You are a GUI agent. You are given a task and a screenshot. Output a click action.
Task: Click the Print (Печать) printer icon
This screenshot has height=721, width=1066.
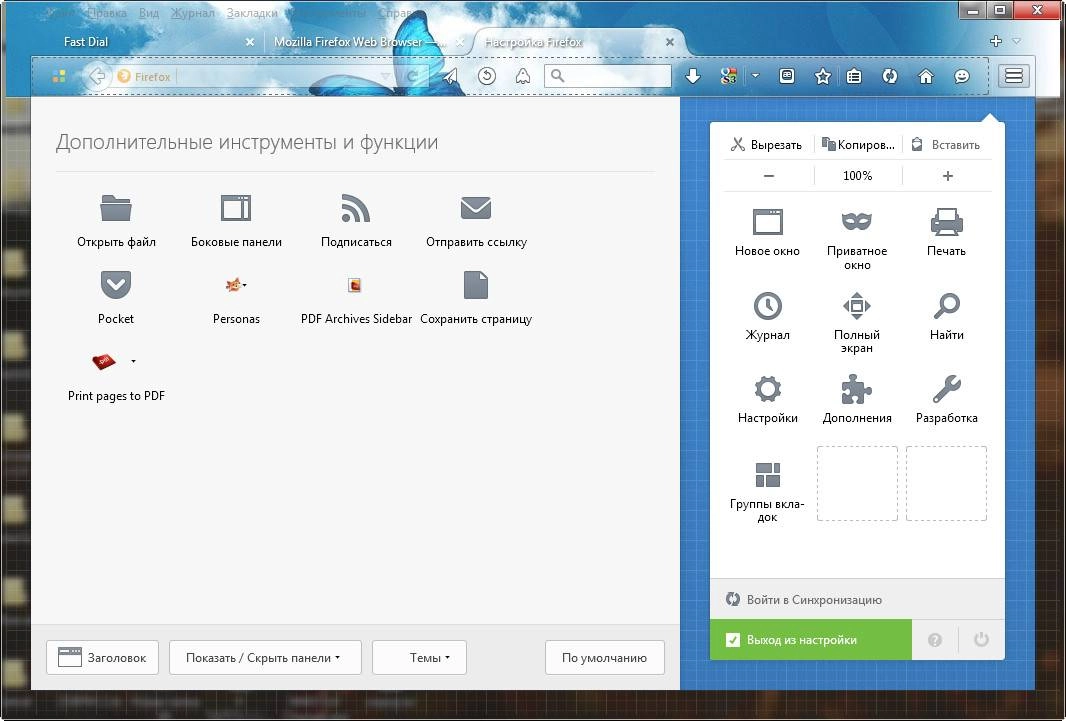click(x=946, y=222)
